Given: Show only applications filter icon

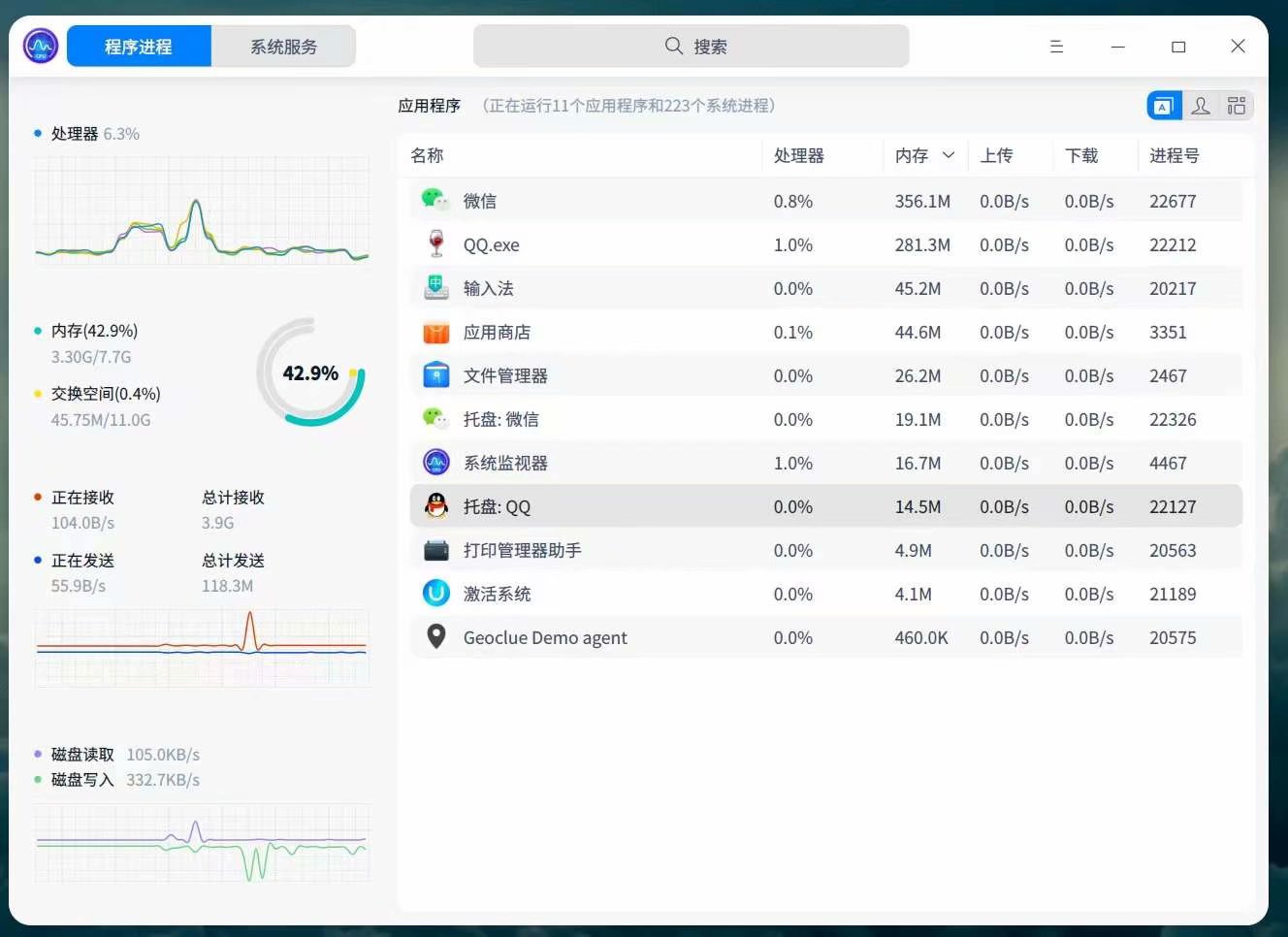Looking at the screenshot, I should 1164,106.
